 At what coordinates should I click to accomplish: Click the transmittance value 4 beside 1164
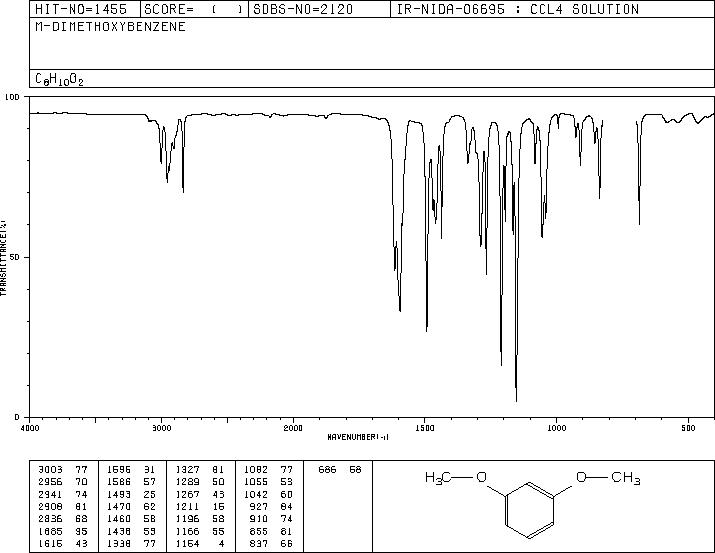coord(221,543)
